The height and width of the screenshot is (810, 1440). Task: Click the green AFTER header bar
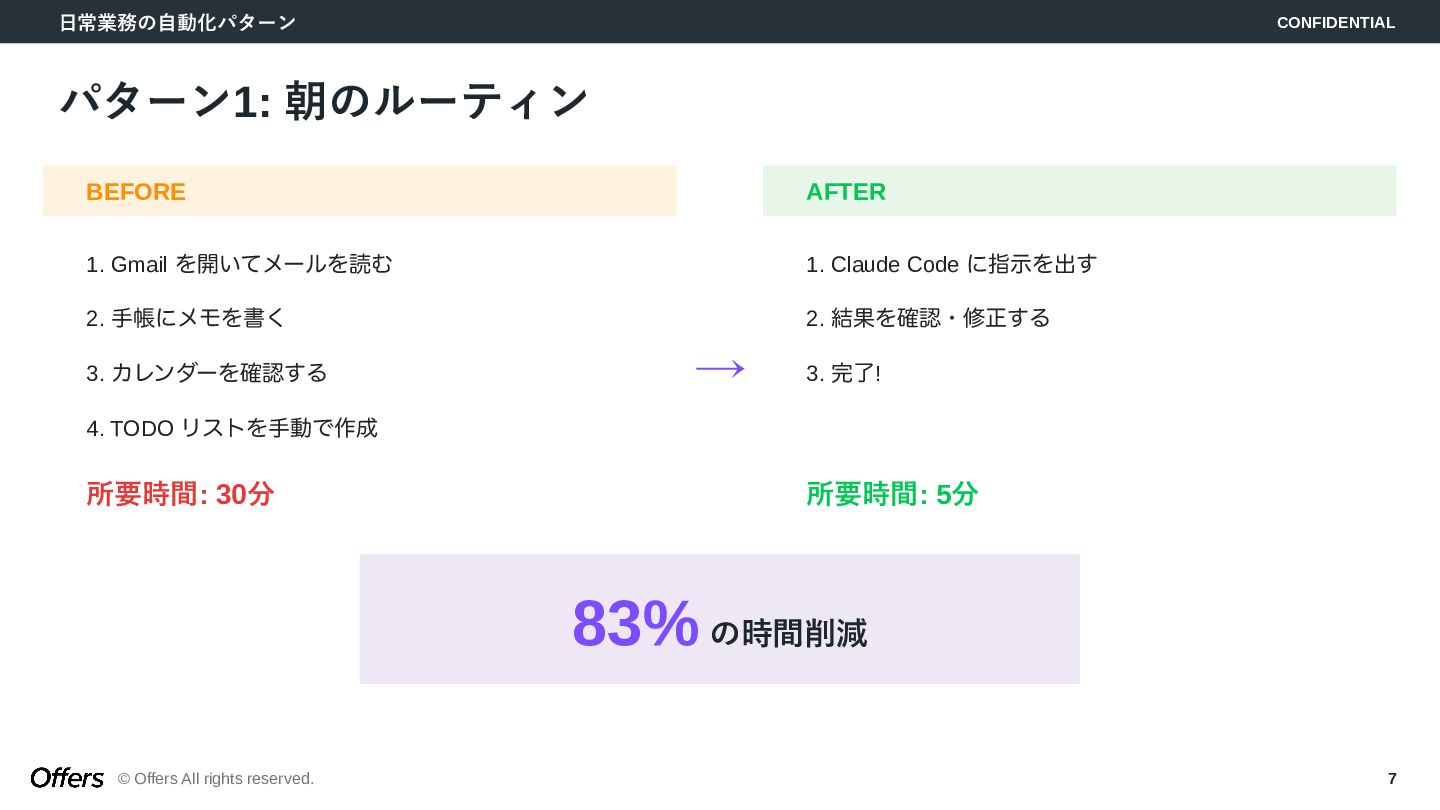tap(1079, 191)
